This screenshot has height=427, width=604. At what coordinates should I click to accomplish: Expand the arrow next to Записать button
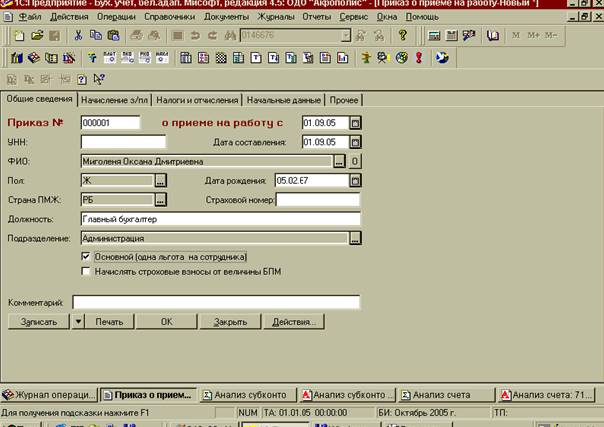coord(77,322)
